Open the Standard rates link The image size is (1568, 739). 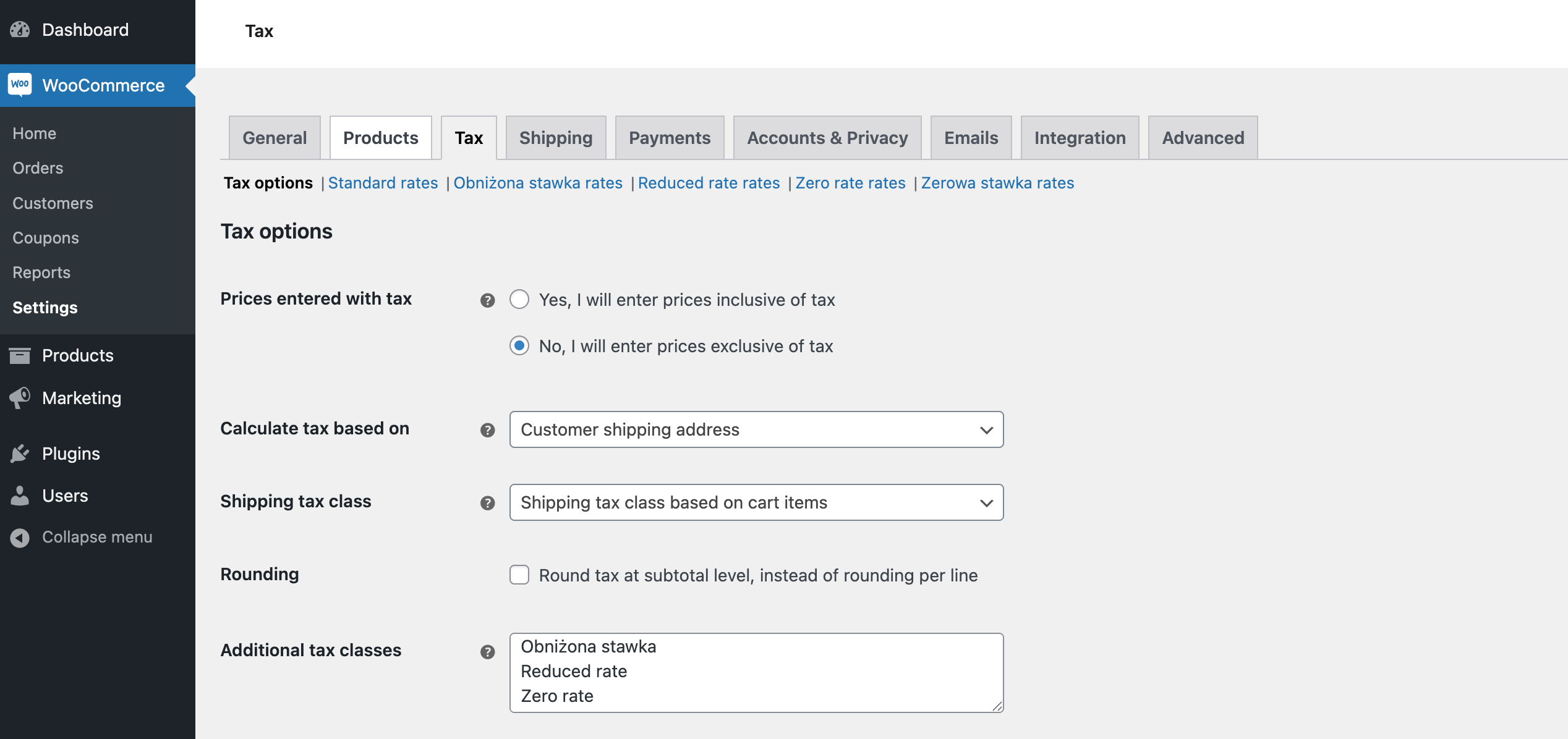pos(383,183)
